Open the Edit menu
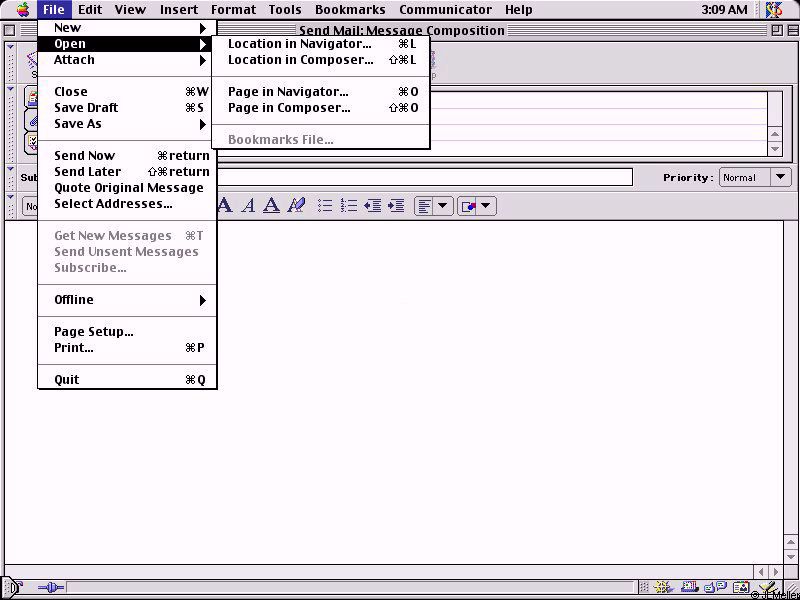The width and height of the screenshot is (800, 600). click(x=90, y=10)
